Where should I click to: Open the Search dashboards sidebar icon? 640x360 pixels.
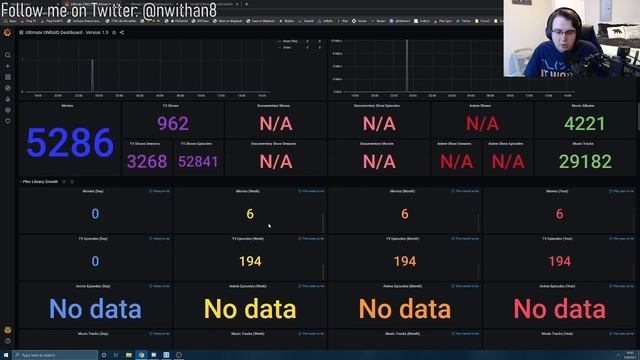[x=7, y=55]
